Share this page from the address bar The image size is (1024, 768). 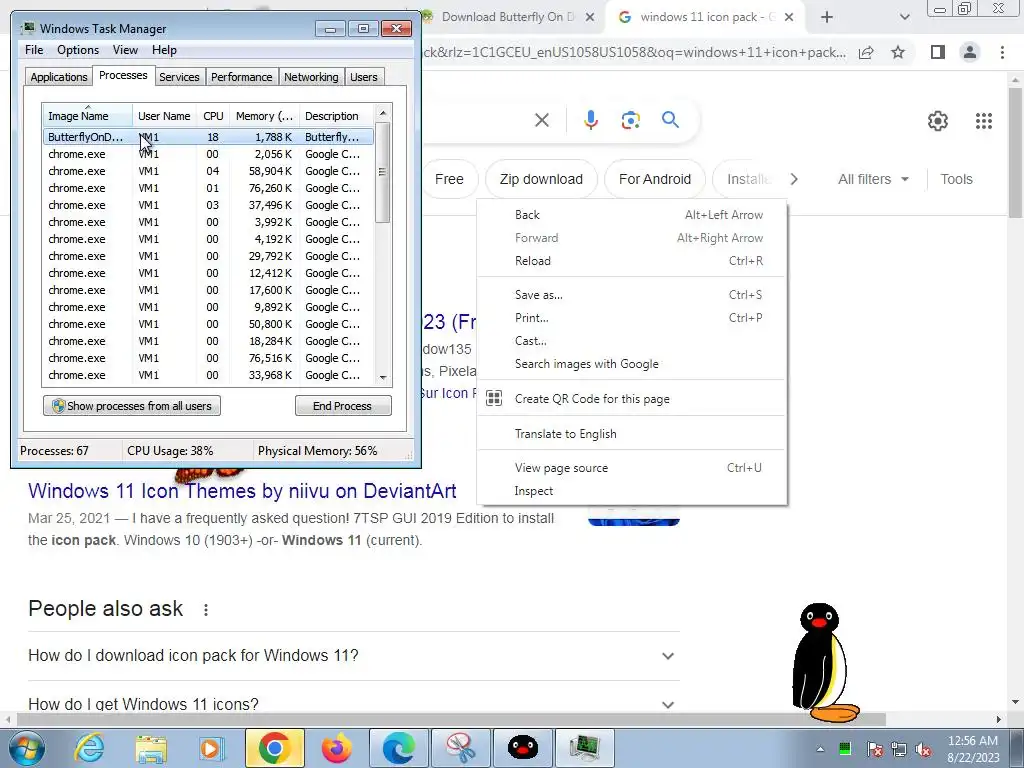[x=866, y=52]
